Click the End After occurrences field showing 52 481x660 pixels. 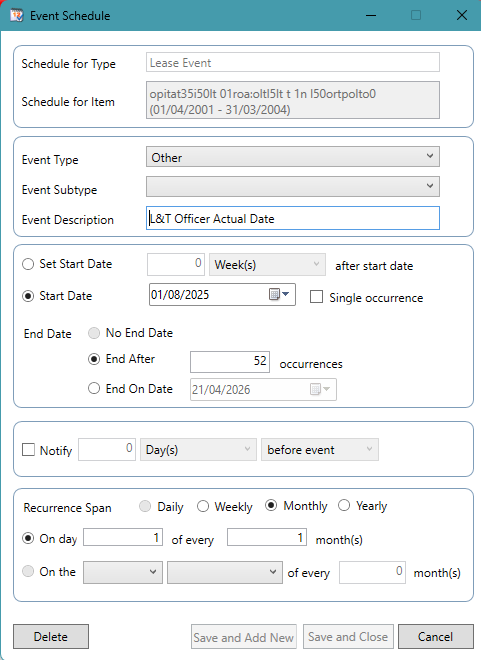point(230,362)
